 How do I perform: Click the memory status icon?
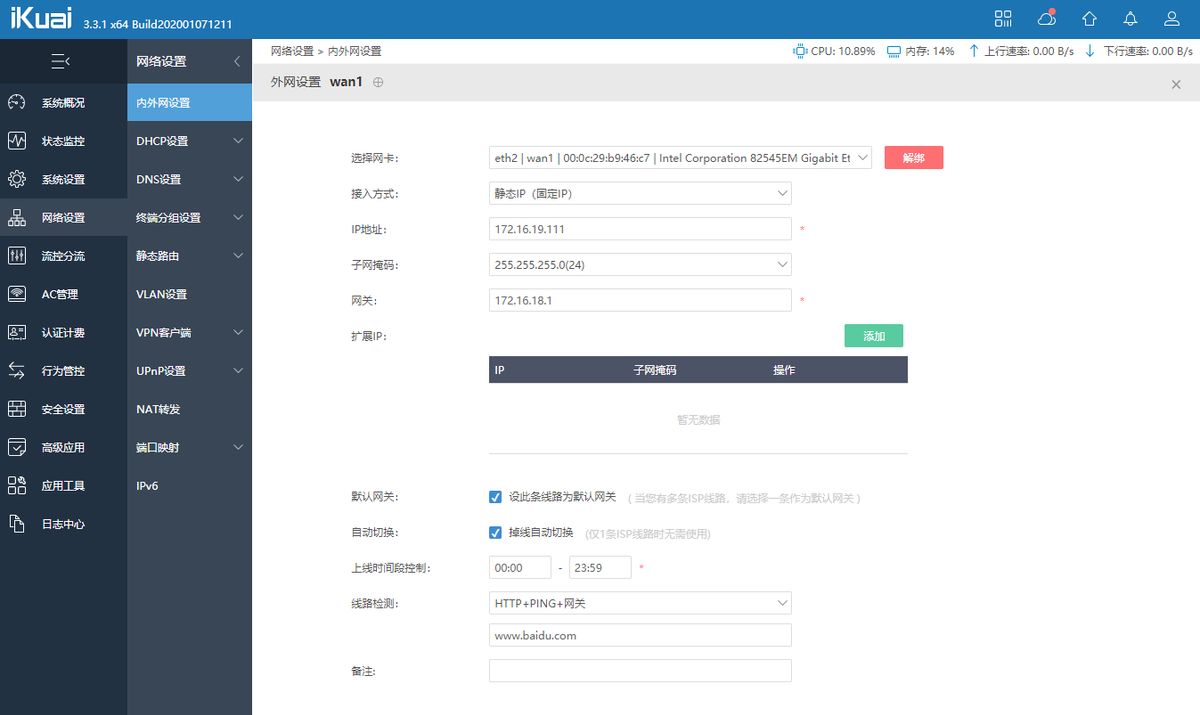tap(894, 51)
